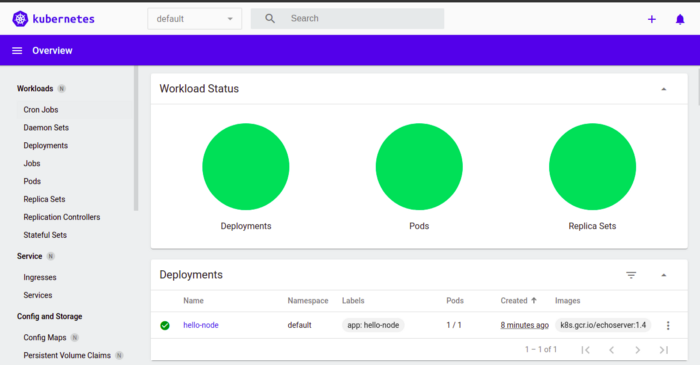
Task: Go to previous page of deployments
Action: tap(612, 350)
